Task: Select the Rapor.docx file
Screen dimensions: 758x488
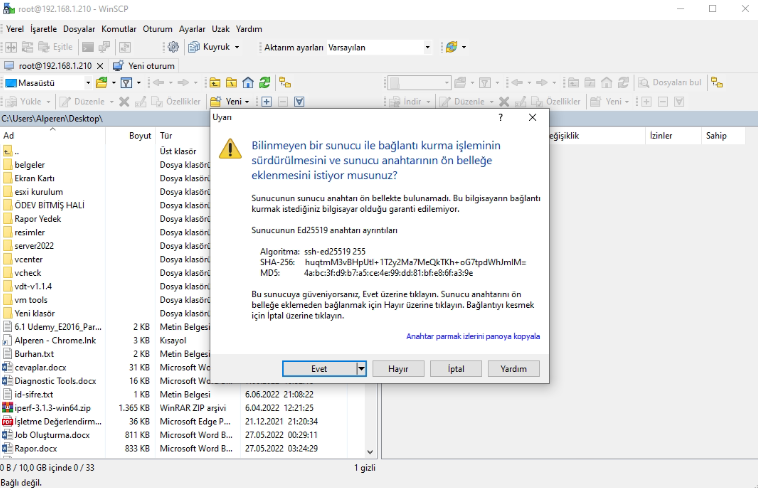Action: tap(36, 448)
